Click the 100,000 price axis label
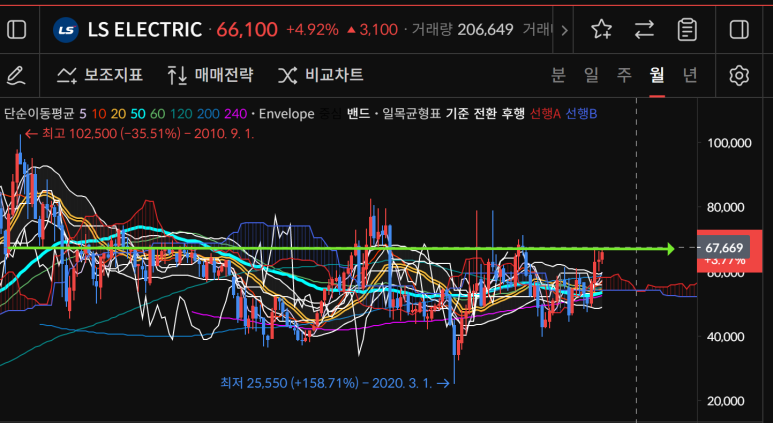773x423 pixels. pyautogui.click(x=730, y=143)
